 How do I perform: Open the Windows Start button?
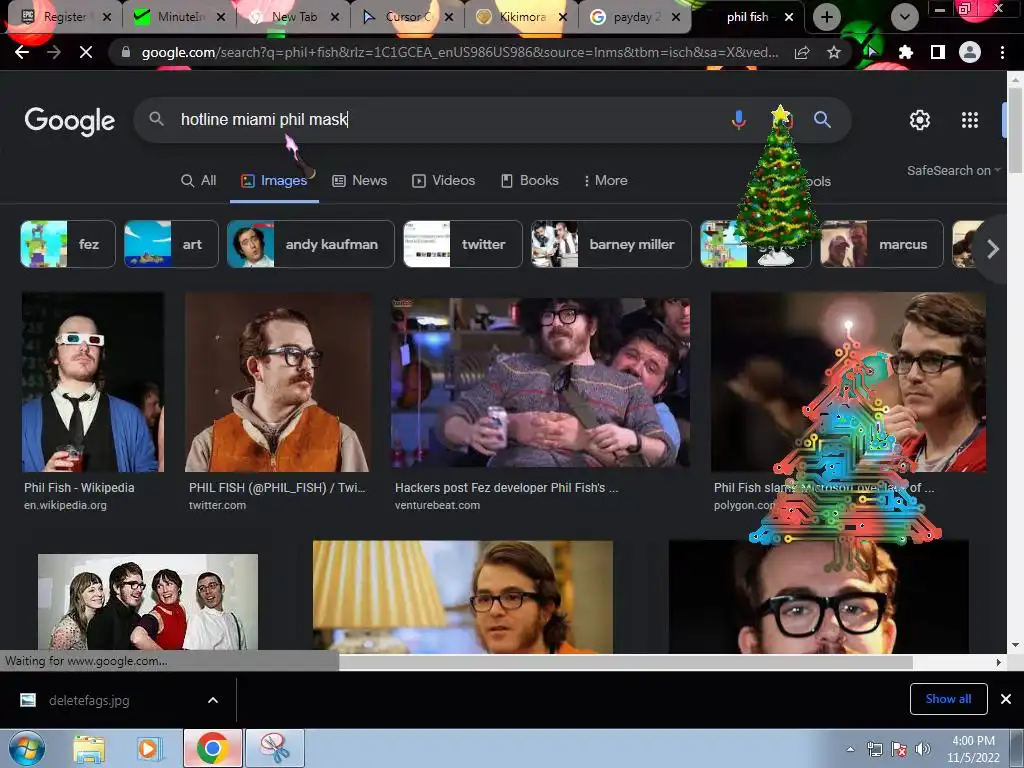[27, 748]
